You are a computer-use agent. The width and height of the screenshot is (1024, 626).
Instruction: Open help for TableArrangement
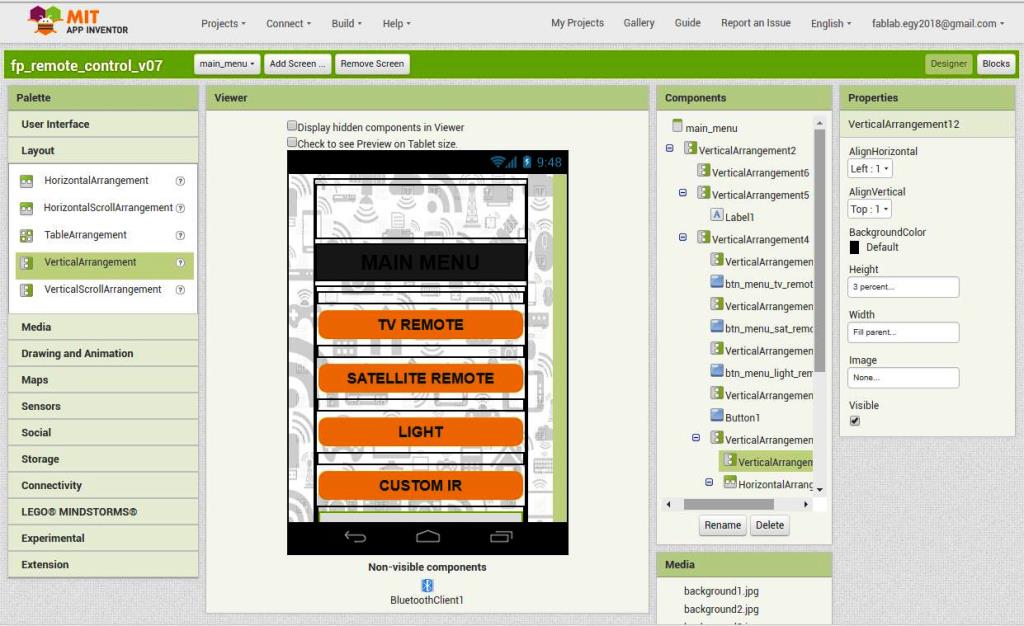[x=180, y=235]
